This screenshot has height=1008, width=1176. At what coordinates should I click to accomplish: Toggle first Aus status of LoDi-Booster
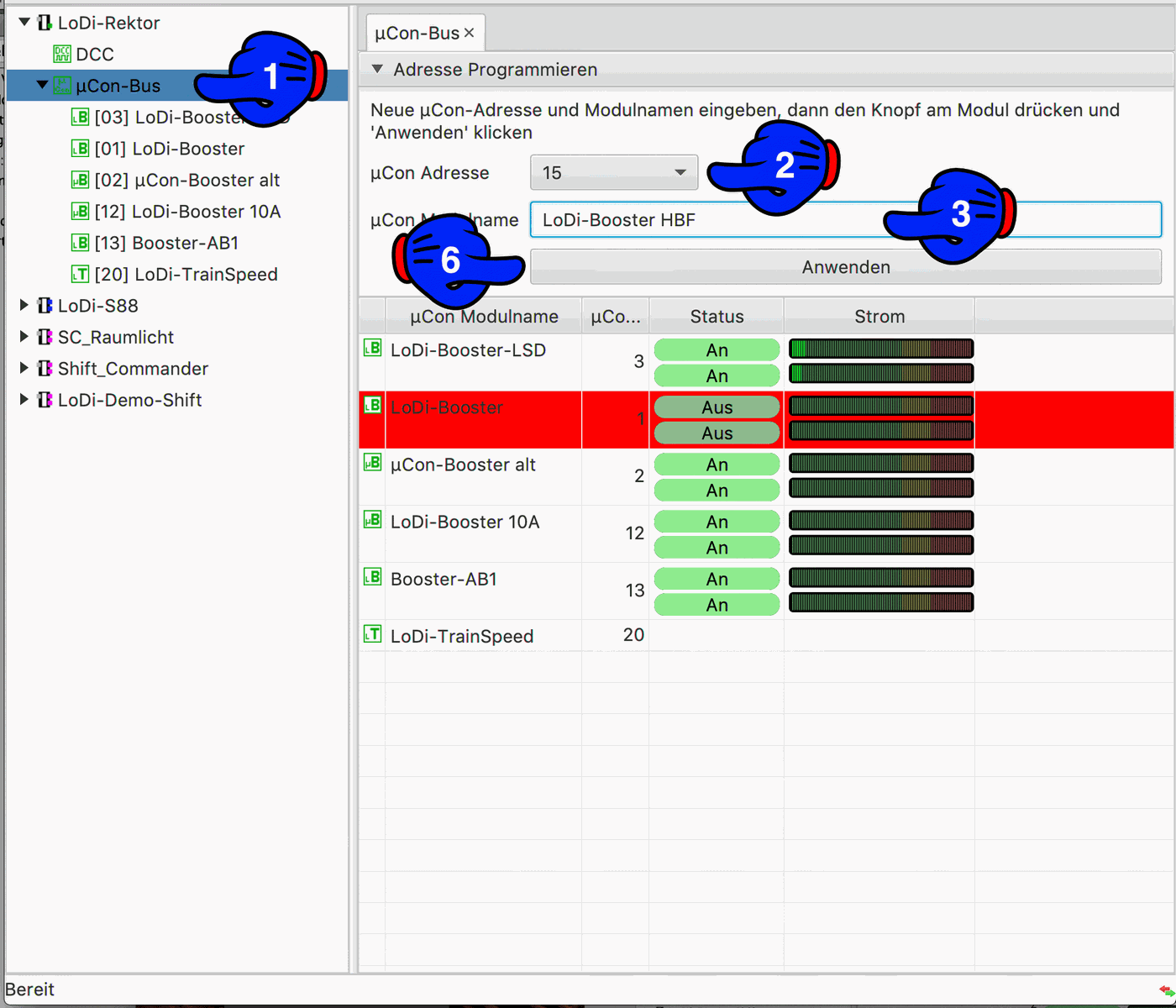pos(717,407)
